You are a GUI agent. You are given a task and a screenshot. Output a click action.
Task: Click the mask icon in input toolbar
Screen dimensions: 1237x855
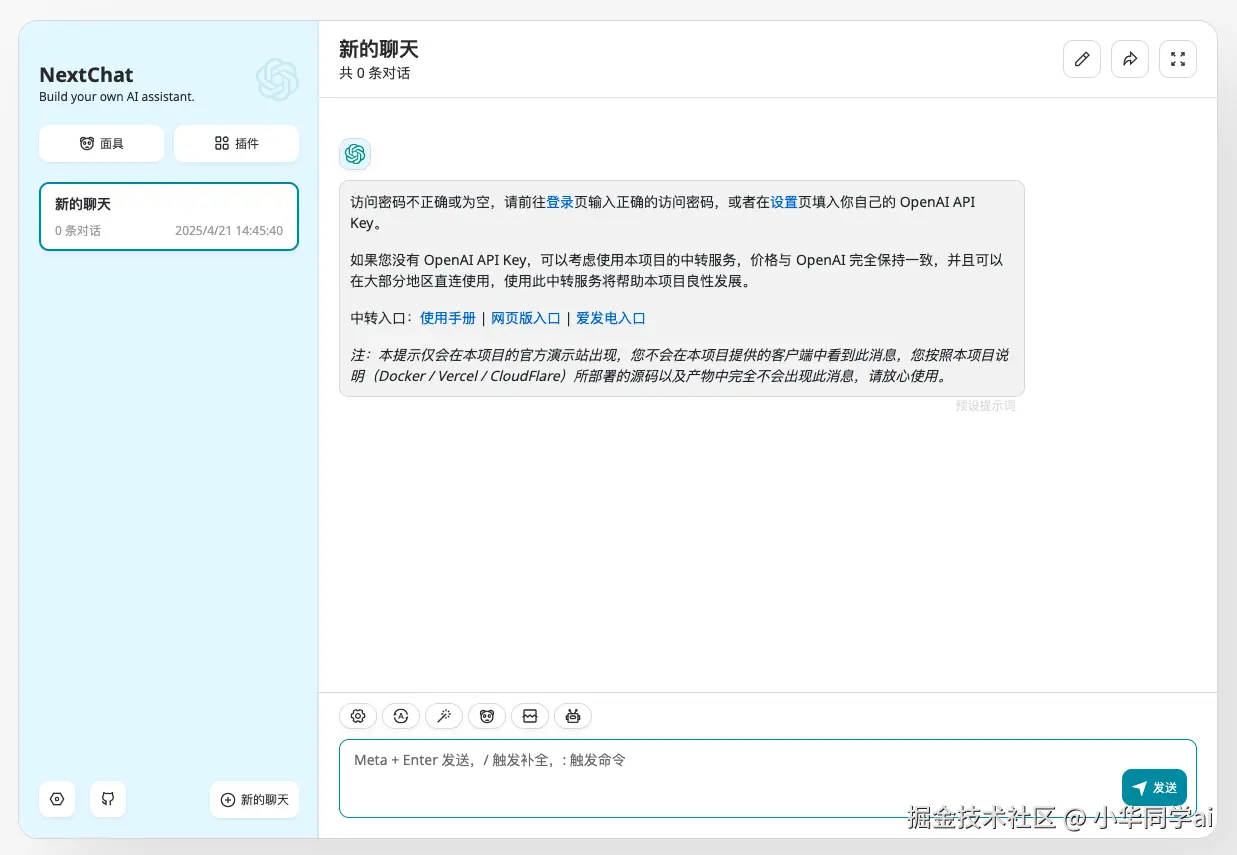coord(487,716)
